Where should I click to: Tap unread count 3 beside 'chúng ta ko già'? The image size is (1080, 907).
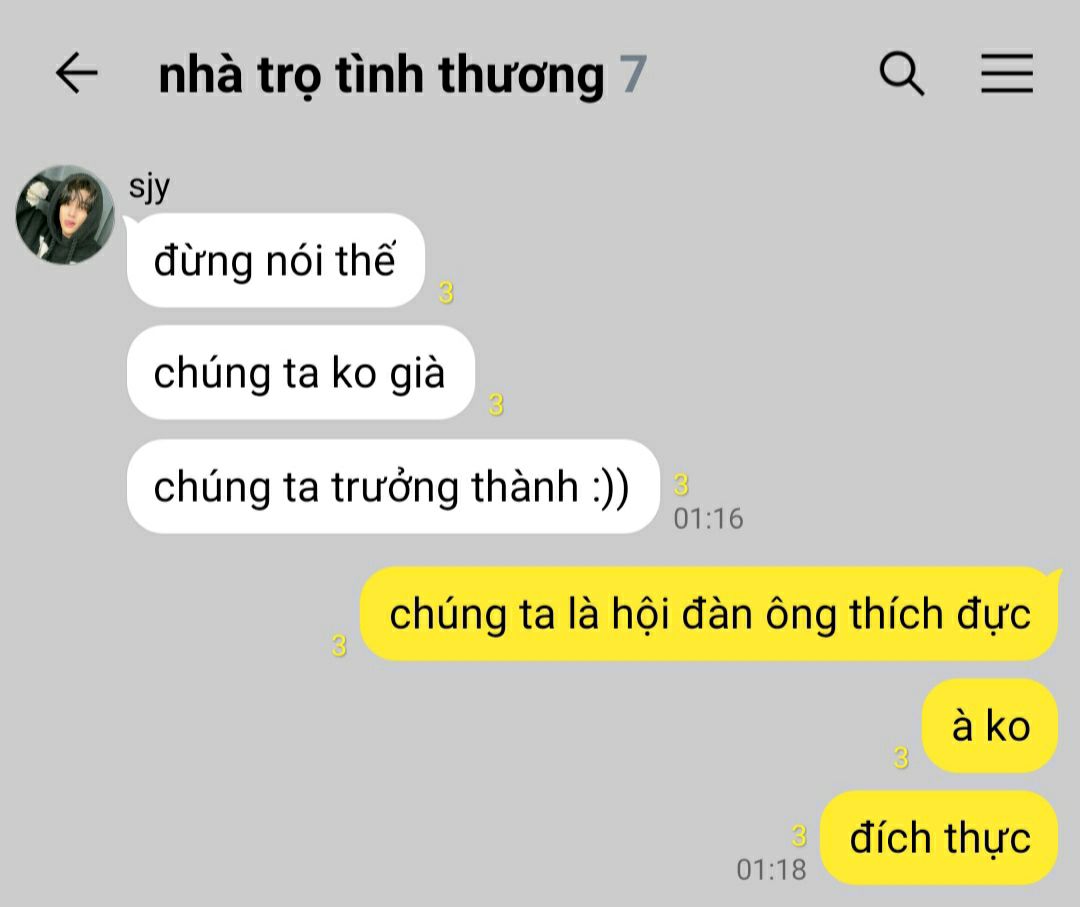pos(496,404)
